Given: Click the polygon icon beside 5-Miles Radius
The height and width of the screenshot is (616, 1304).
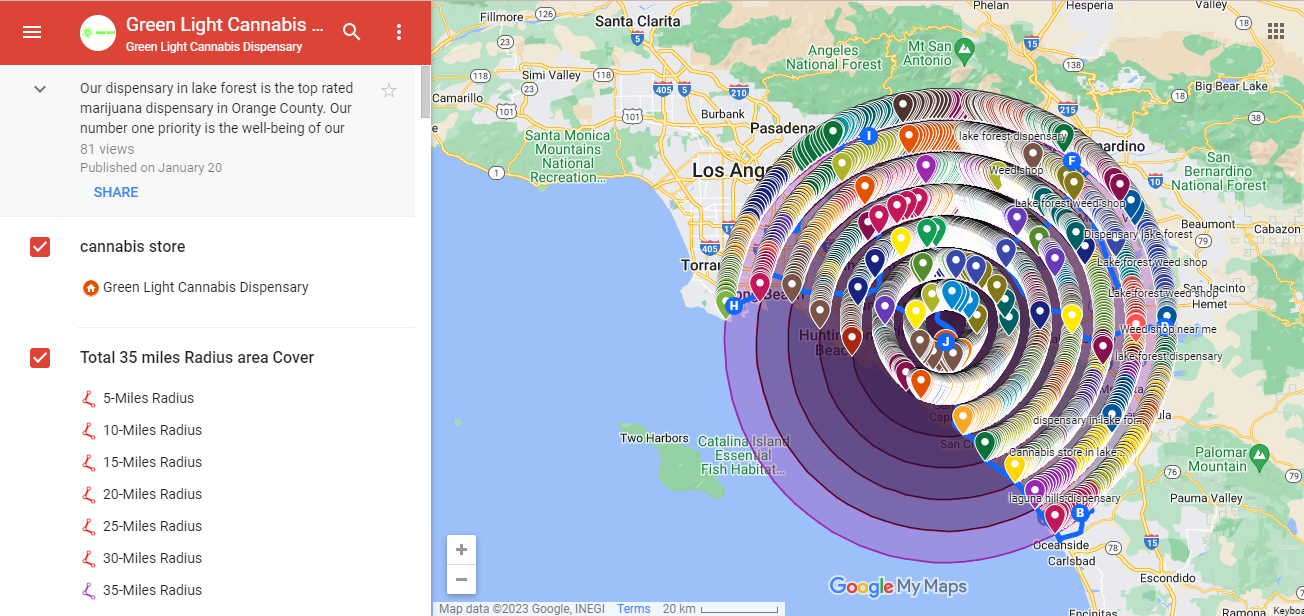Looking at the screenshot, I should (89, 398).
